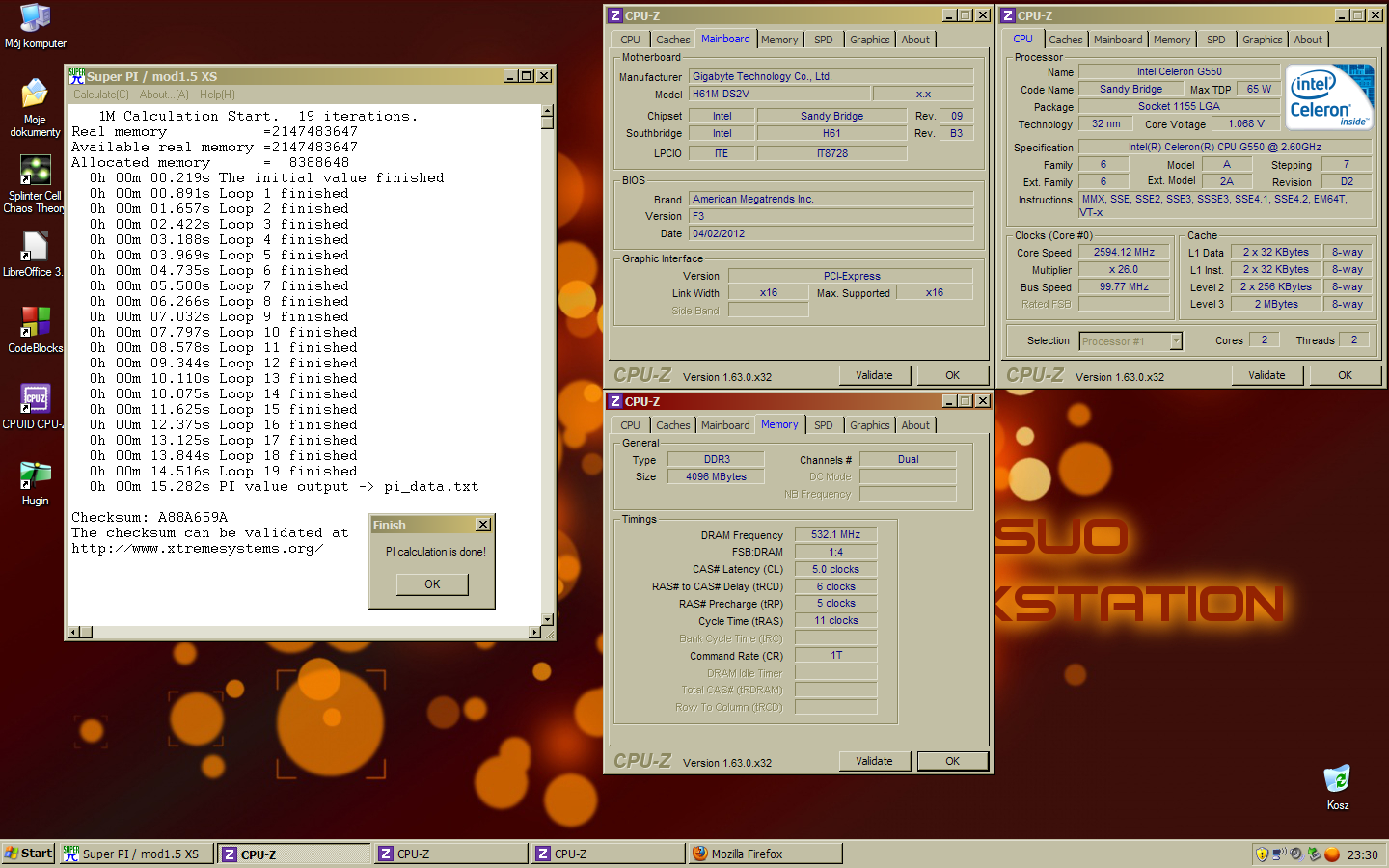Image resolution: width=1389 pixels, height=868 pixels.
Task: Open CPUID CPU-Z desktop shortcut
Action: click(x=34, y=406)
